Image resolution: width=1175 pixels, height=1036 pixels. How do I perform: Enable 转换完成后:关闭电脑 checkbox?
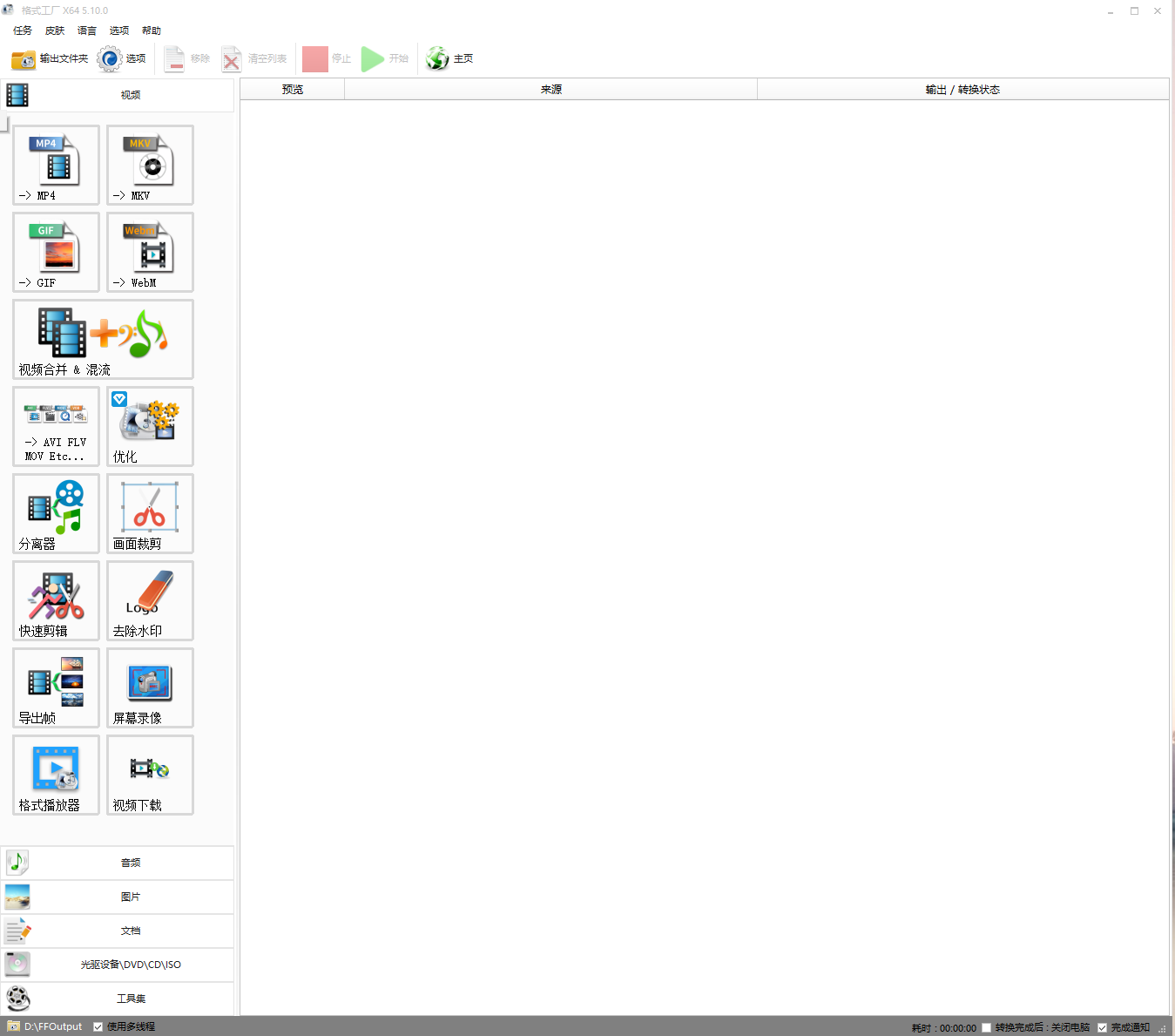click(987, 1028)
